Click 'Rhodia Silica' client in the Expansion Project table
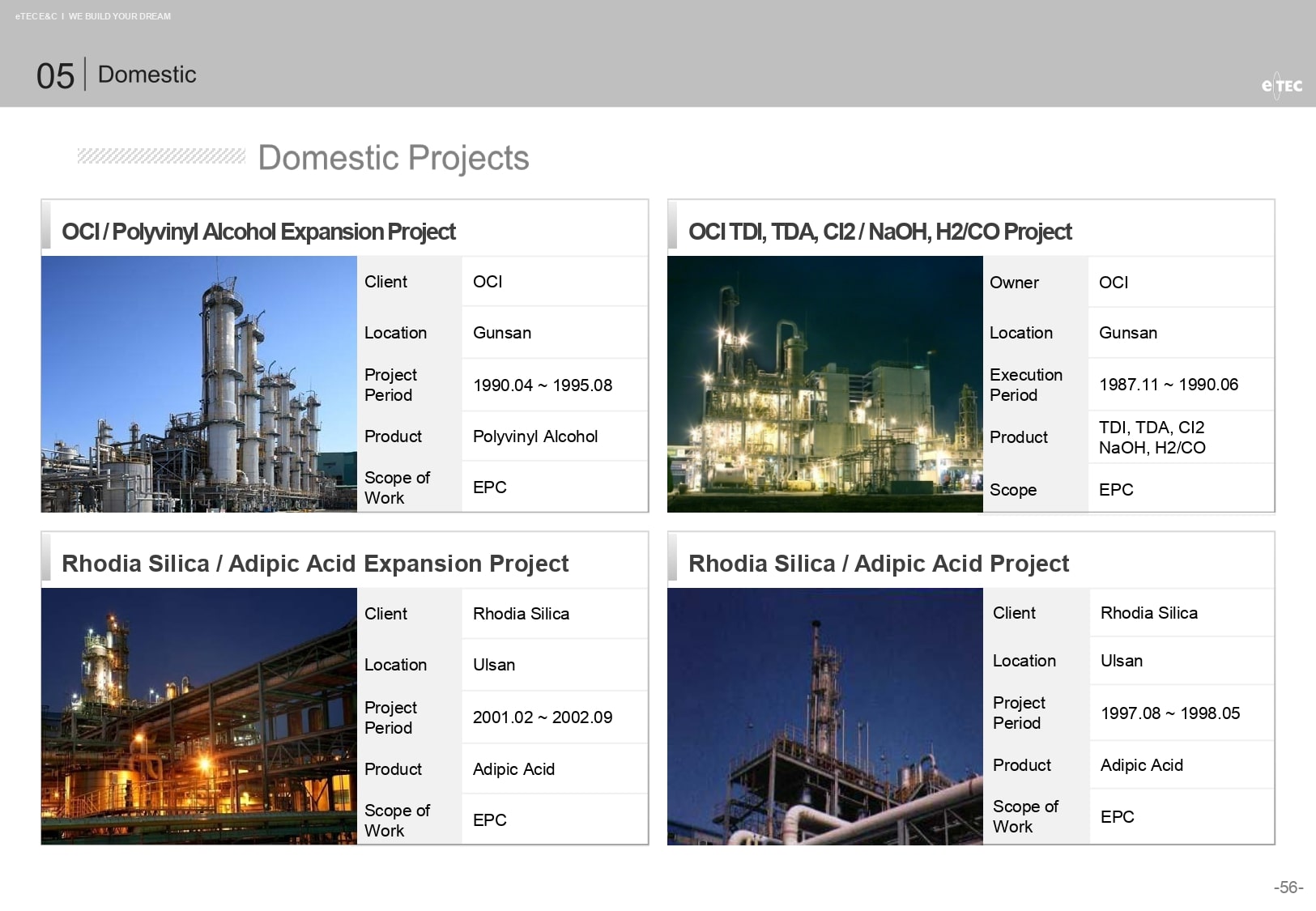Screen dimensions: 1316x911 521,614
